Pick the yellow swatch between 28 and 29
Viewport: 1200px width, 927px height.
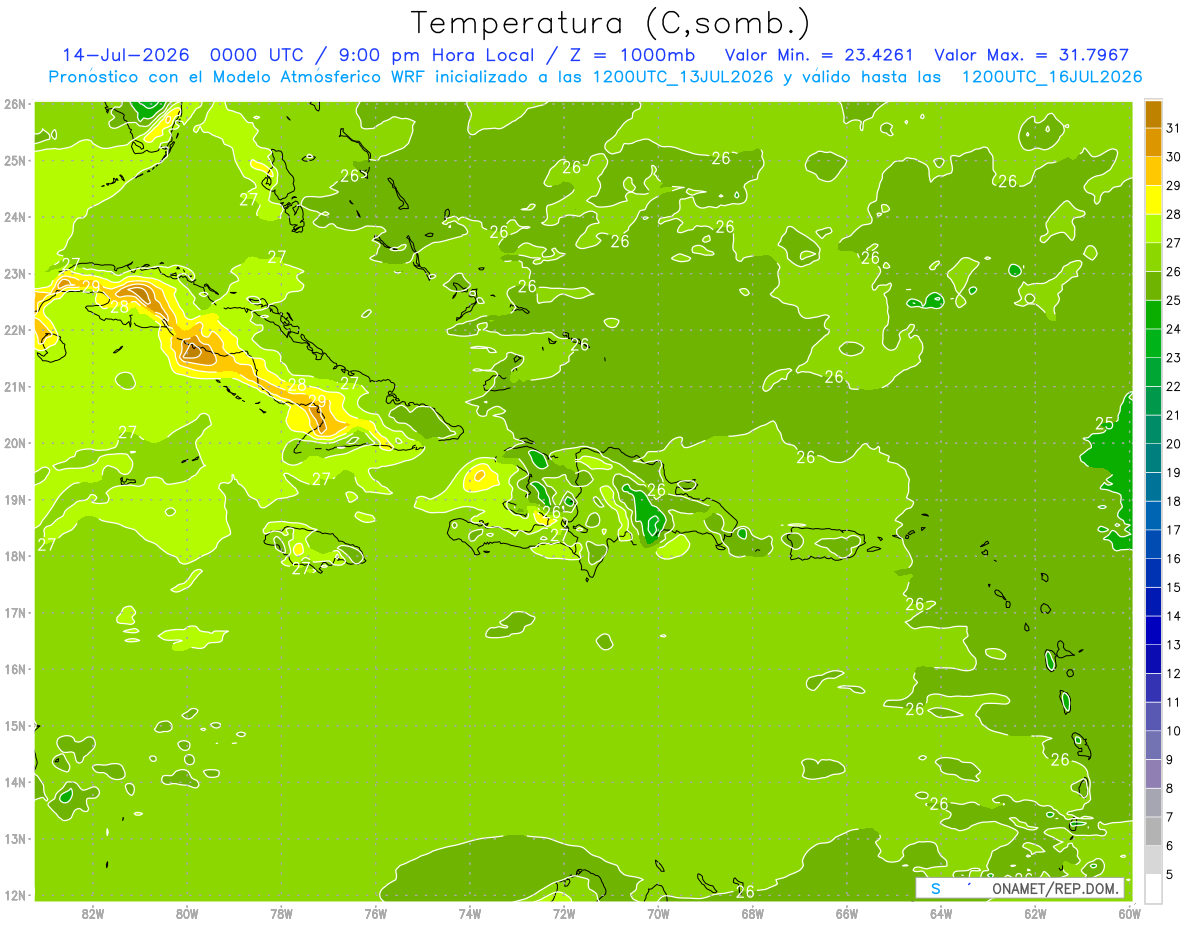click(1153, 200)
